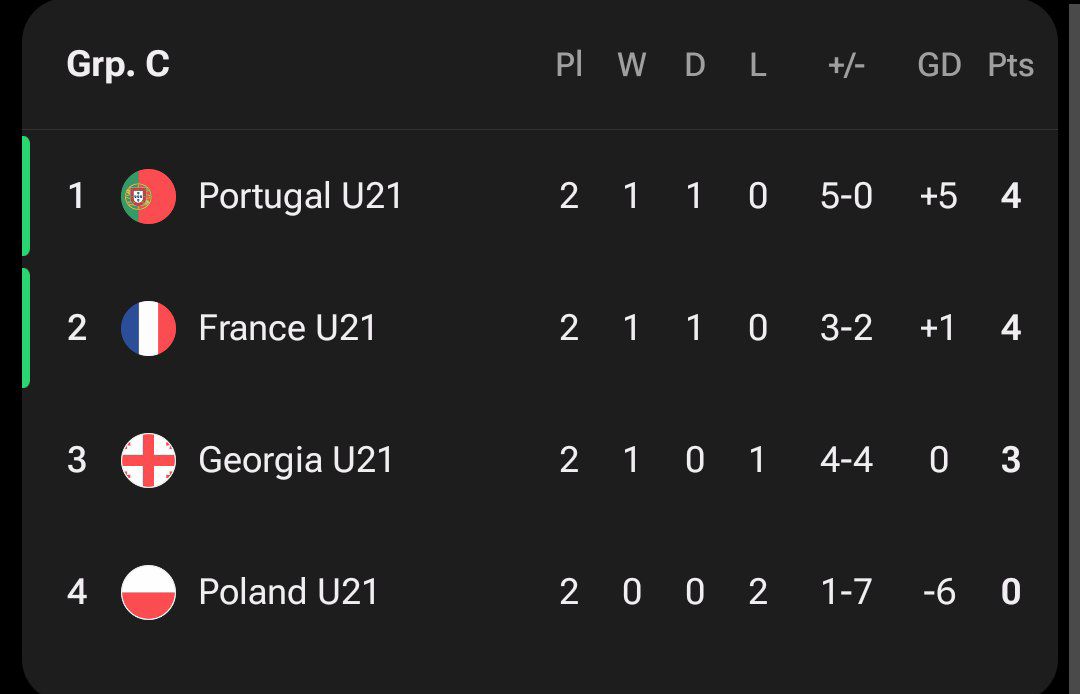
Task: Click the Pl matches played column header
Action: coord(569,65)
